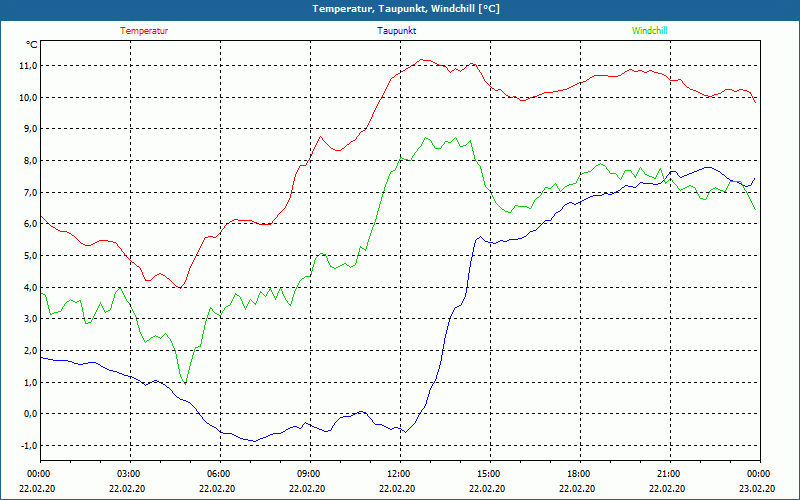Viewport: 800px width, 500px height.
Task: Click the 11,0 y-axis value
Action: click(28, 65)
